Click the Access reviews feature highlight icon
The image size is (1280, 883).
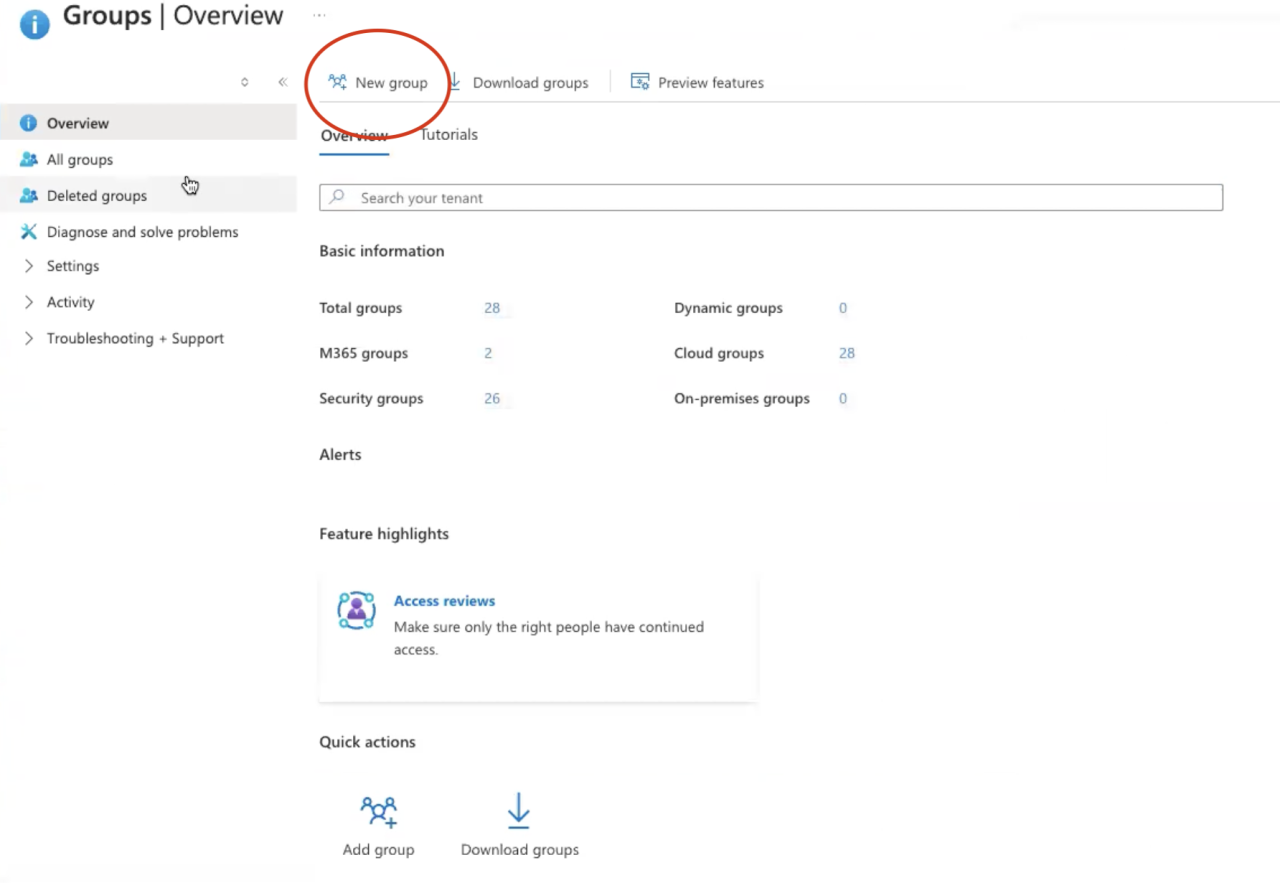(357, 610)
